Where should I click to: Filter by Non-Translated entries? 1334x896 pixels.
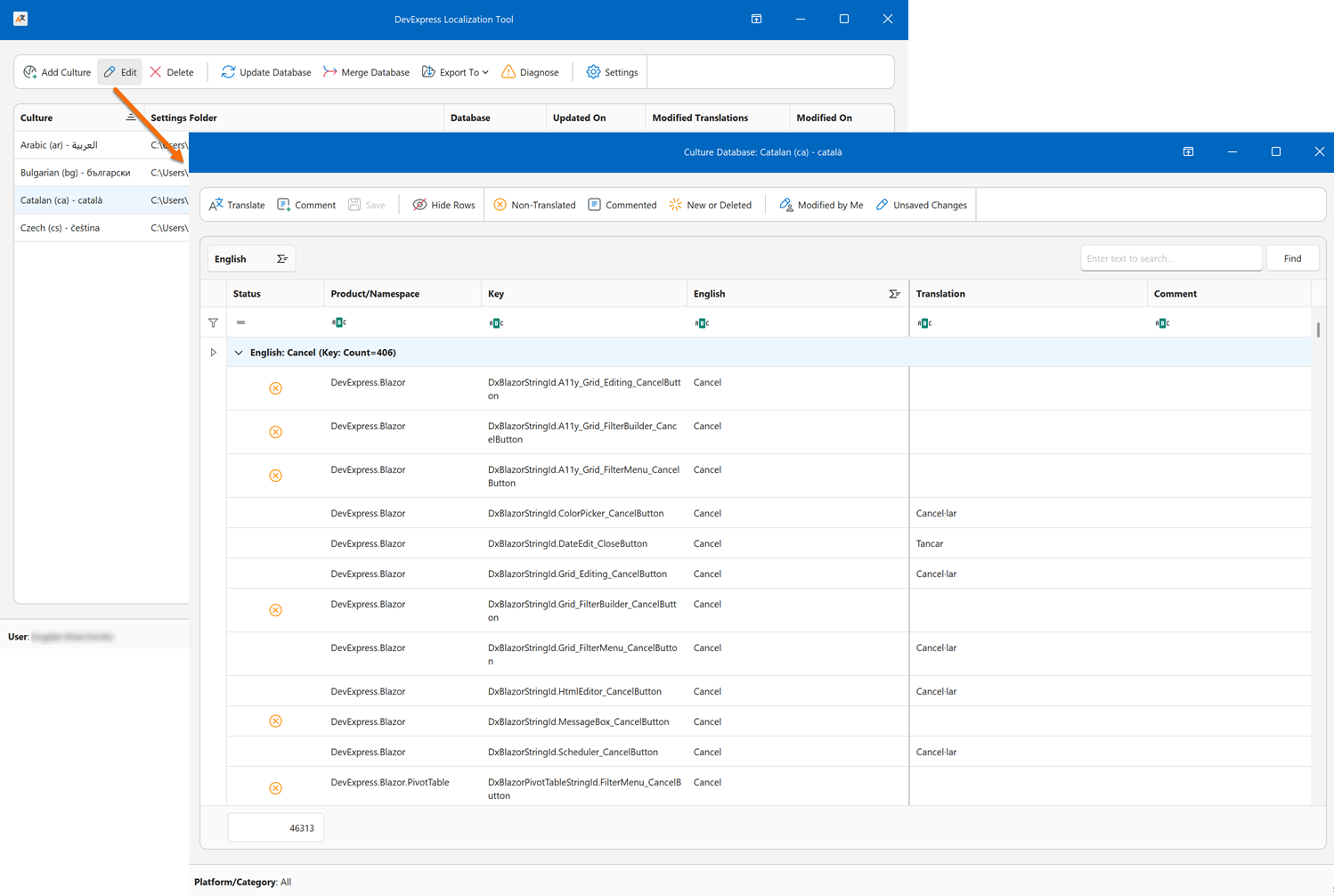[534, 204]
